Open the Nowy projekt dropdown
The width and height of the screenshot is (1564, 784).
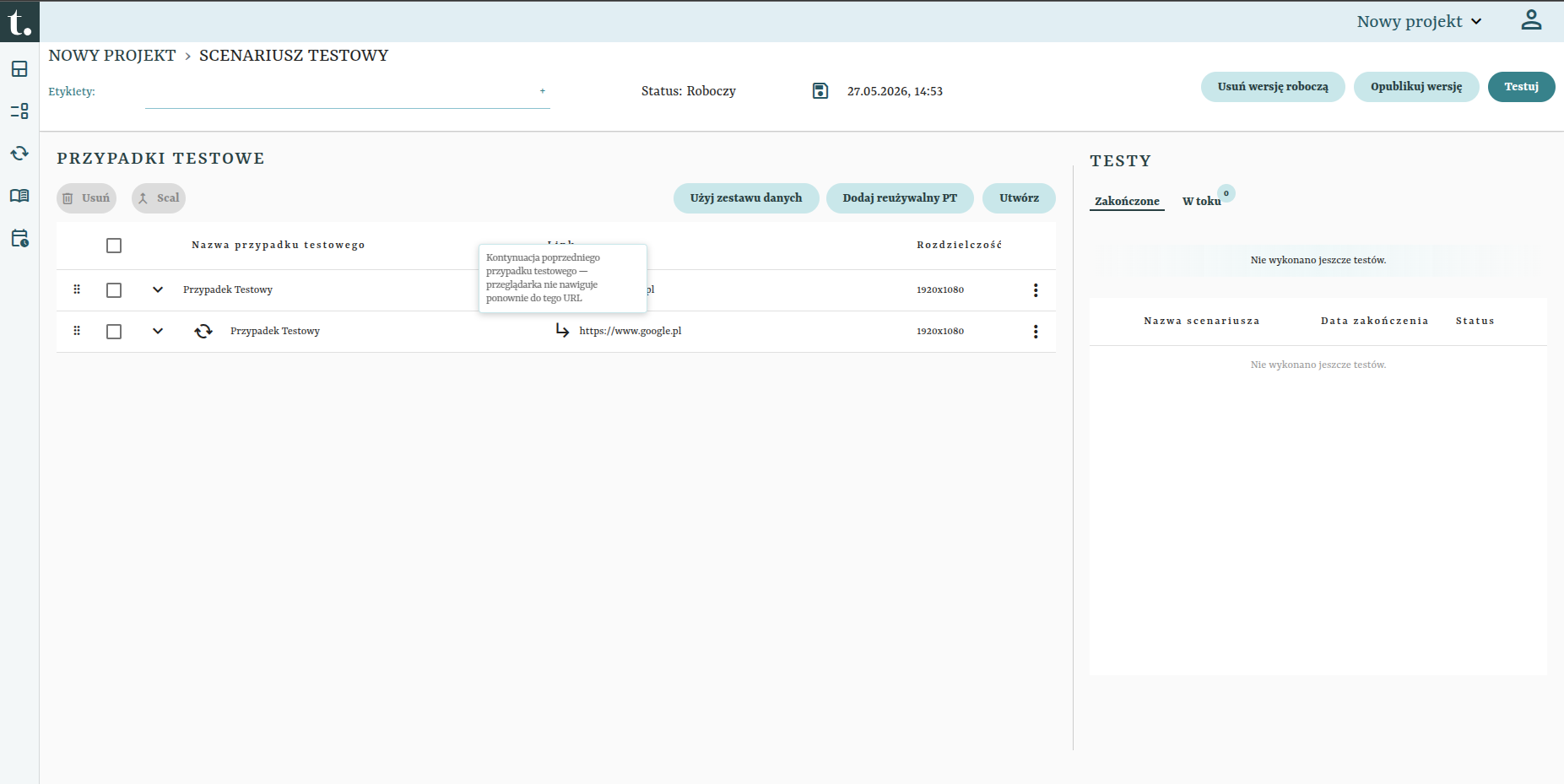tap(1419, 22)
